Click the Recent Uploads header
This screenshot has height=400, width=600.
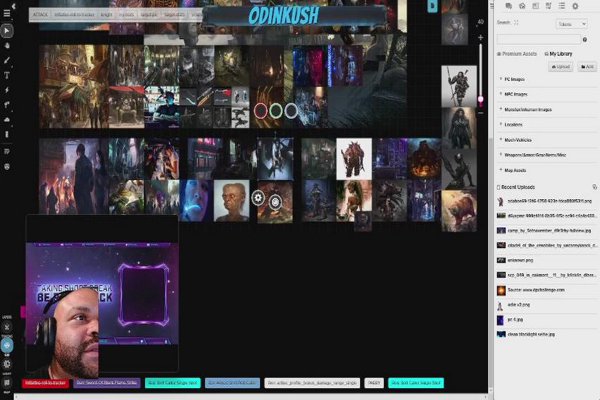[518, 187]
